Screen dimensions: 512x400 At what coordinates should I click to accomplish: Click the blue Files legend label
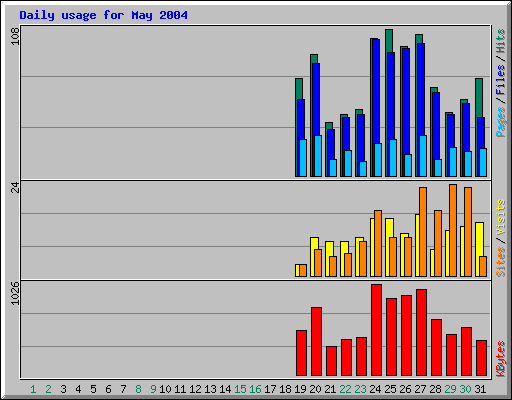click(500, 80)
